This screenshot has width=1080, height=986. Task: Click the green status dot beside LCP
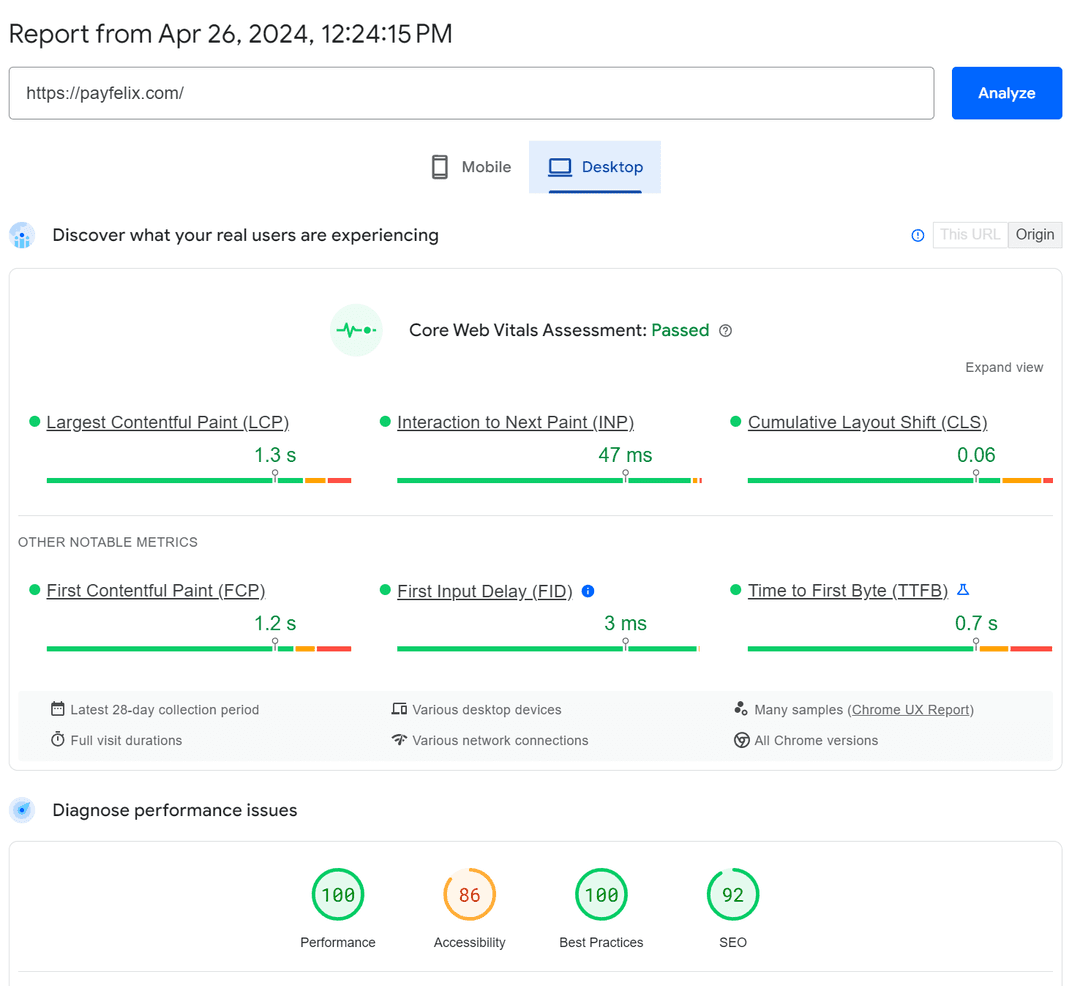coord(34,421)
